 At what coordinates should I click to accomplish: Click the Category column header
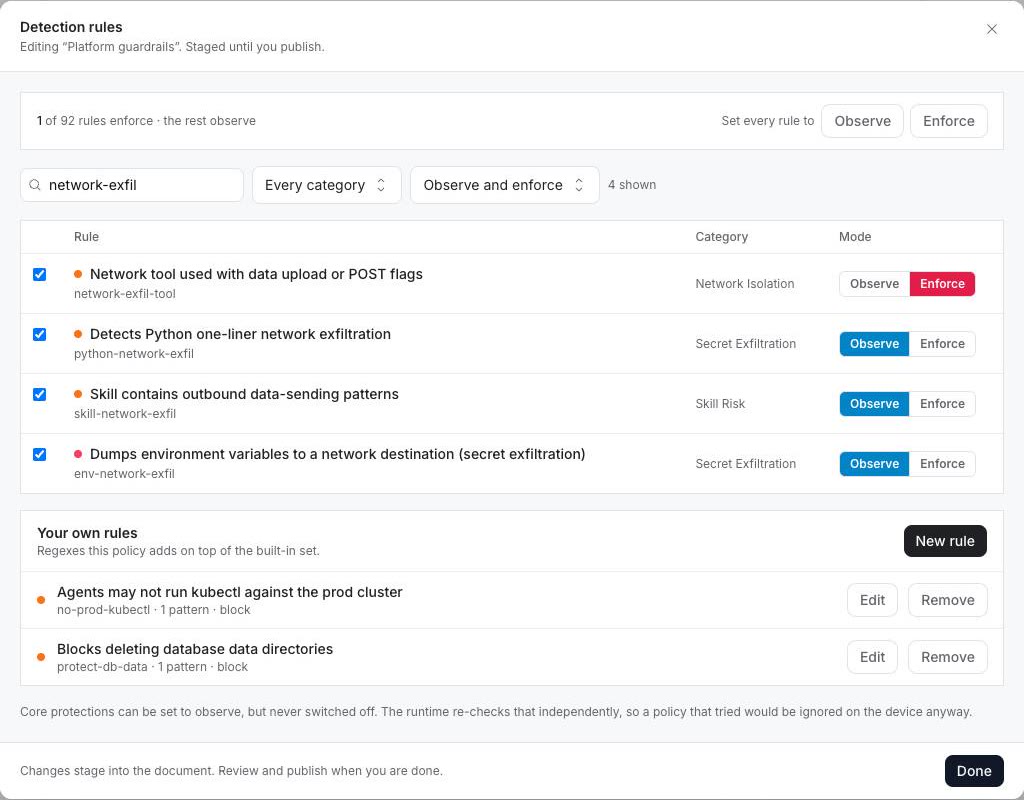pyautogui.click(x=721, y=237)
